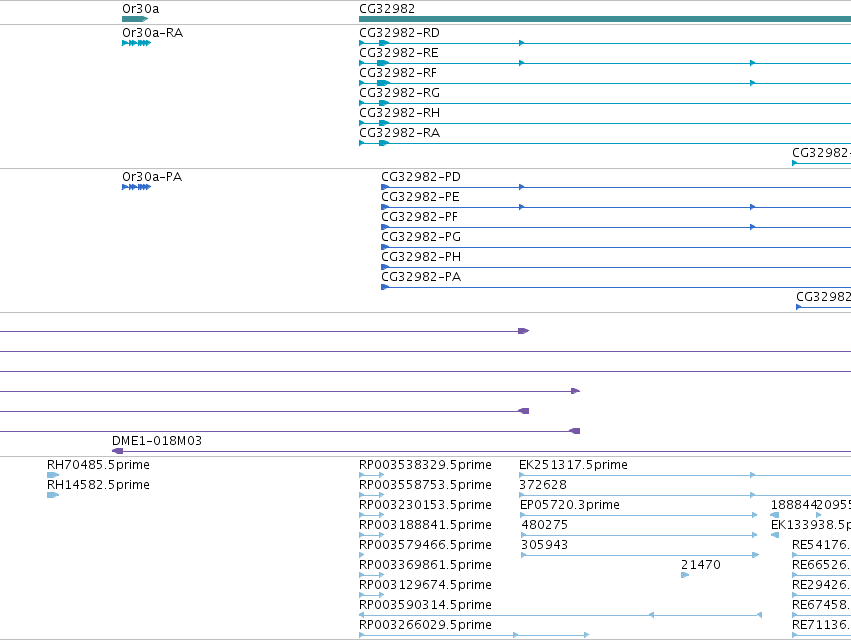851x640 pixels.
Task: Click the RH70485.5prime arrow glyph
Action: (x=53, y=475)
